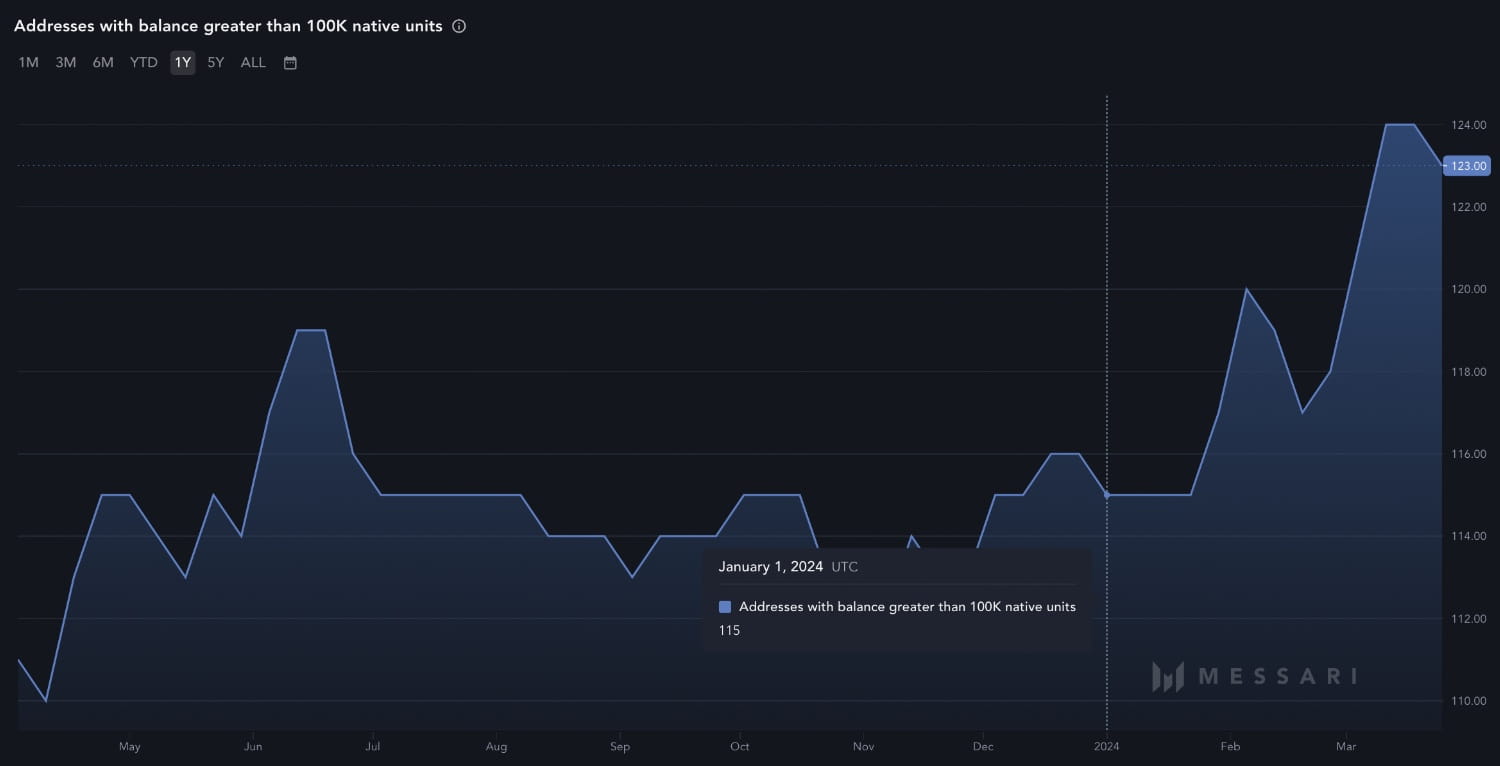Select the 5Y time range option

tap(215, 62)
